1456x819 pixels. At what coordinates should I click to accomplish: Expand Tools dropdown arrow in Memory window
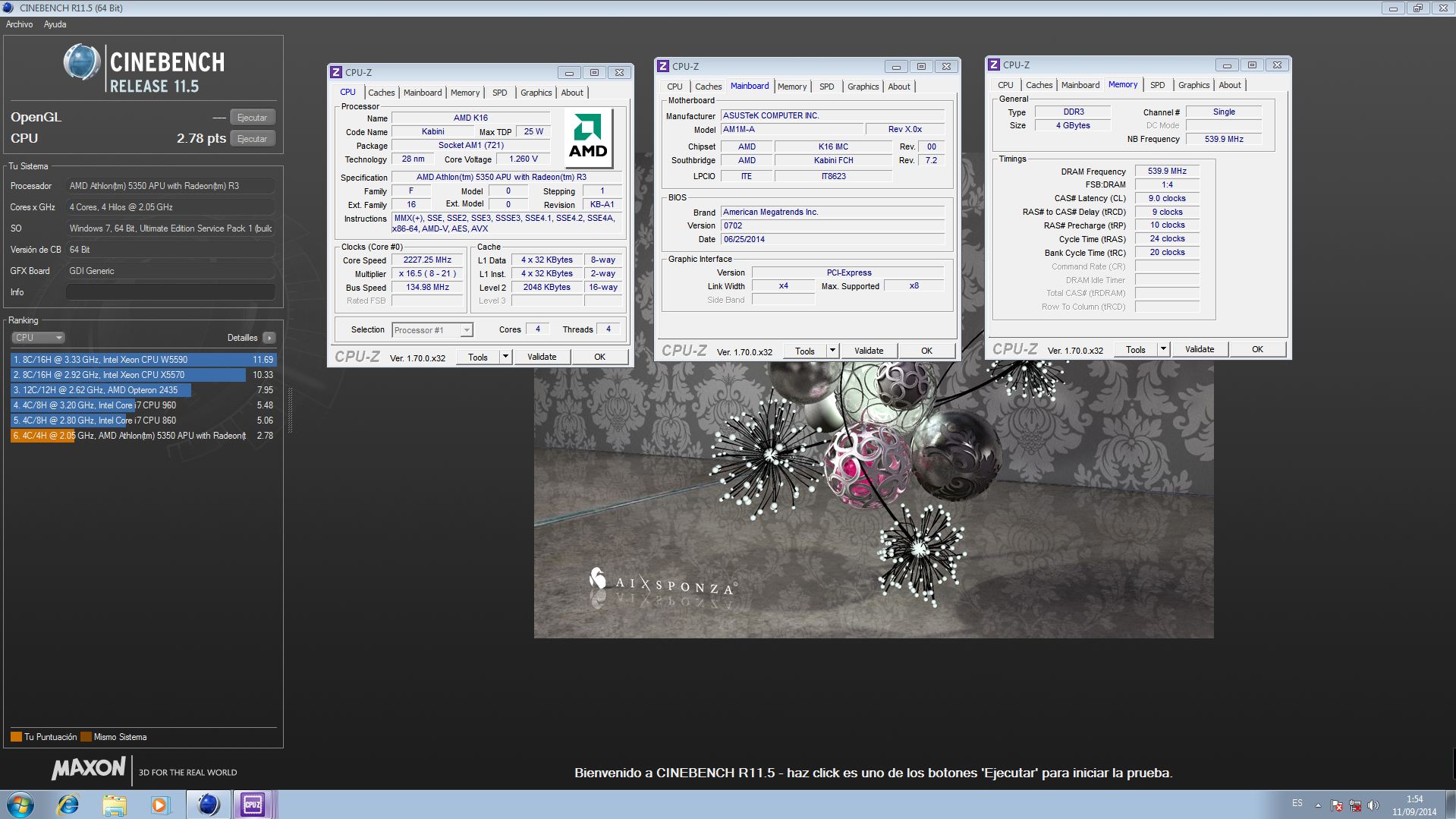pos(1163,349)
